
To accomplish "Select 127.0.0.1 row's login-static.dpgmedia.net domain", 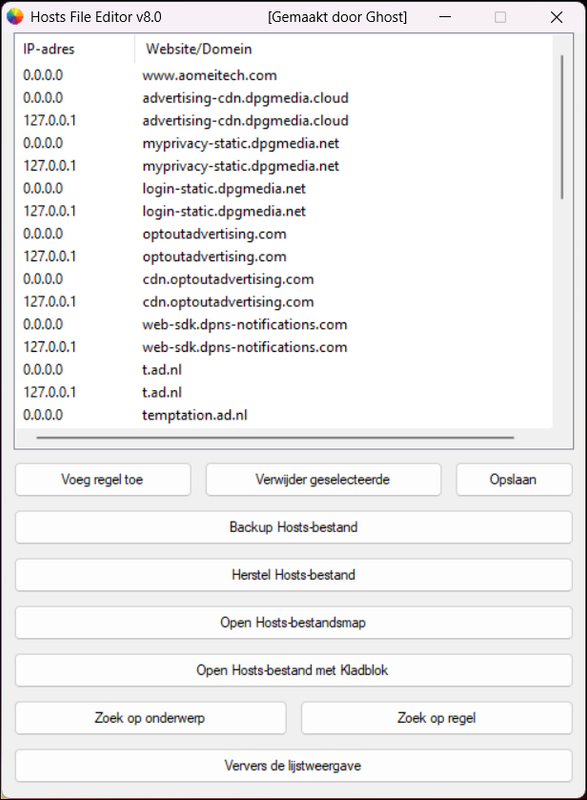I will click(x=224, y=211).
